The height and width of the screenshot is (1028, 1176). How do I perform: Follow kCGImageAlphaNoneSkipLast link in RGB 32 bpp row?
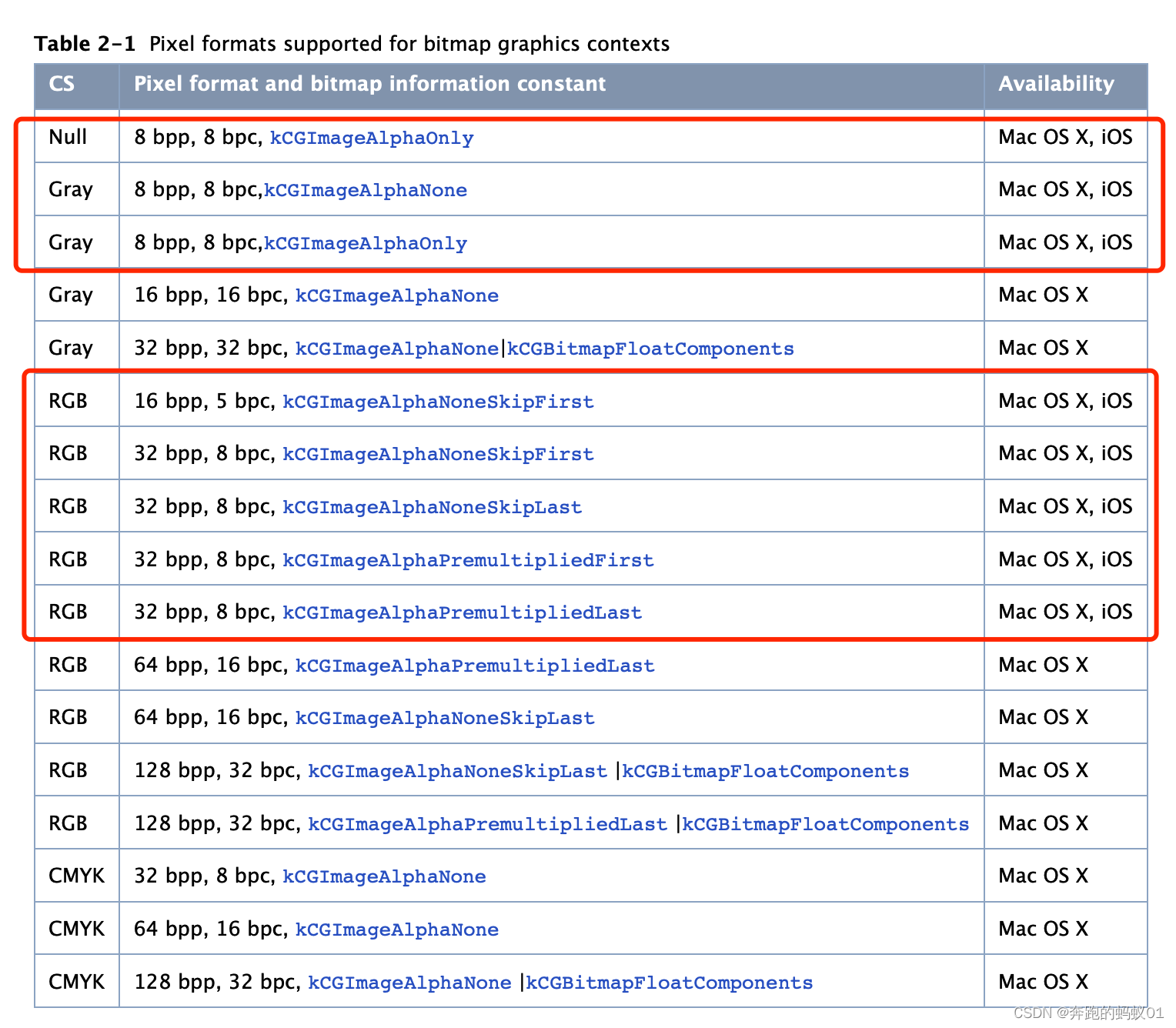(x=432, y=508)
